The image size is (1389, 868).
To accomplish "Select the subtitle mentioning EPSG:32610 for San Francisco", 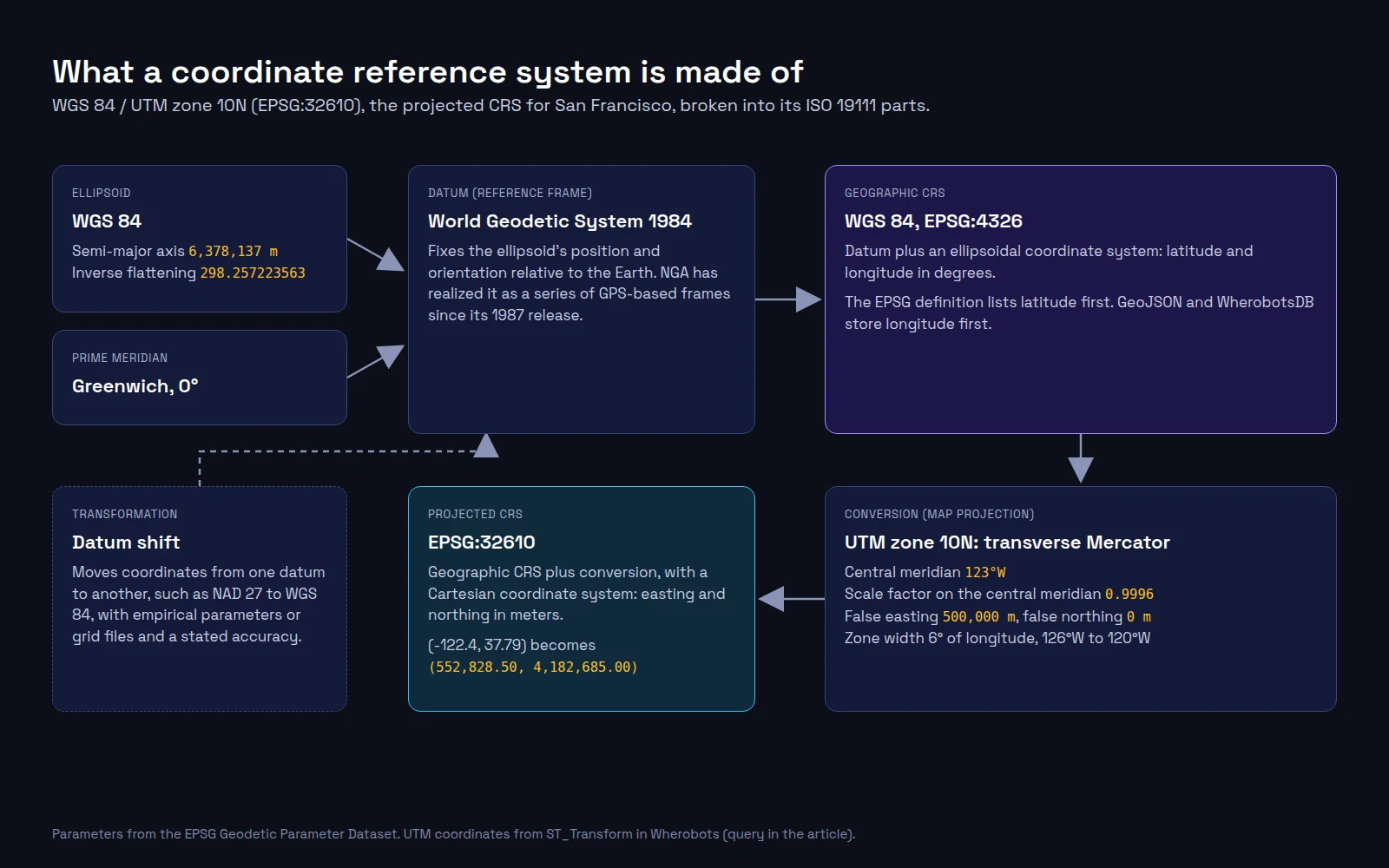I will pos(490,106).
